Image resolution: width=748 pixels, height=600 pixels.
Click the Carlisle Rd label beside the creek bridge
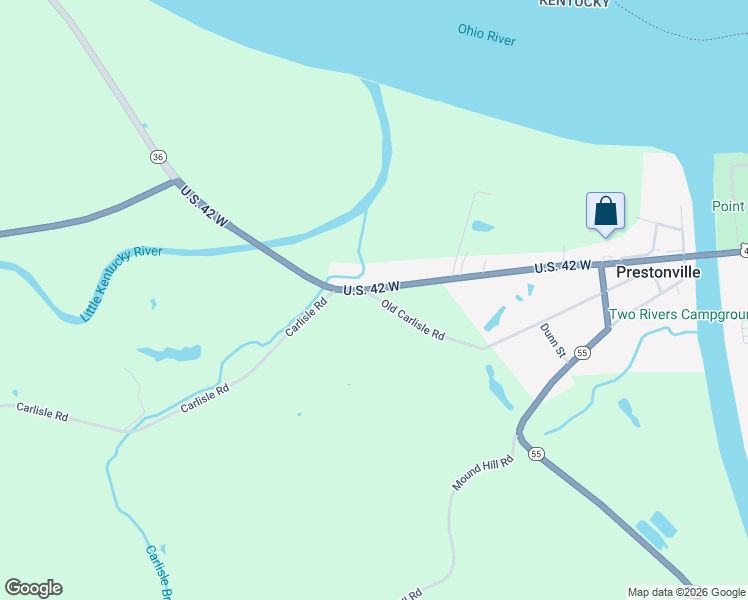coord(306,317)
